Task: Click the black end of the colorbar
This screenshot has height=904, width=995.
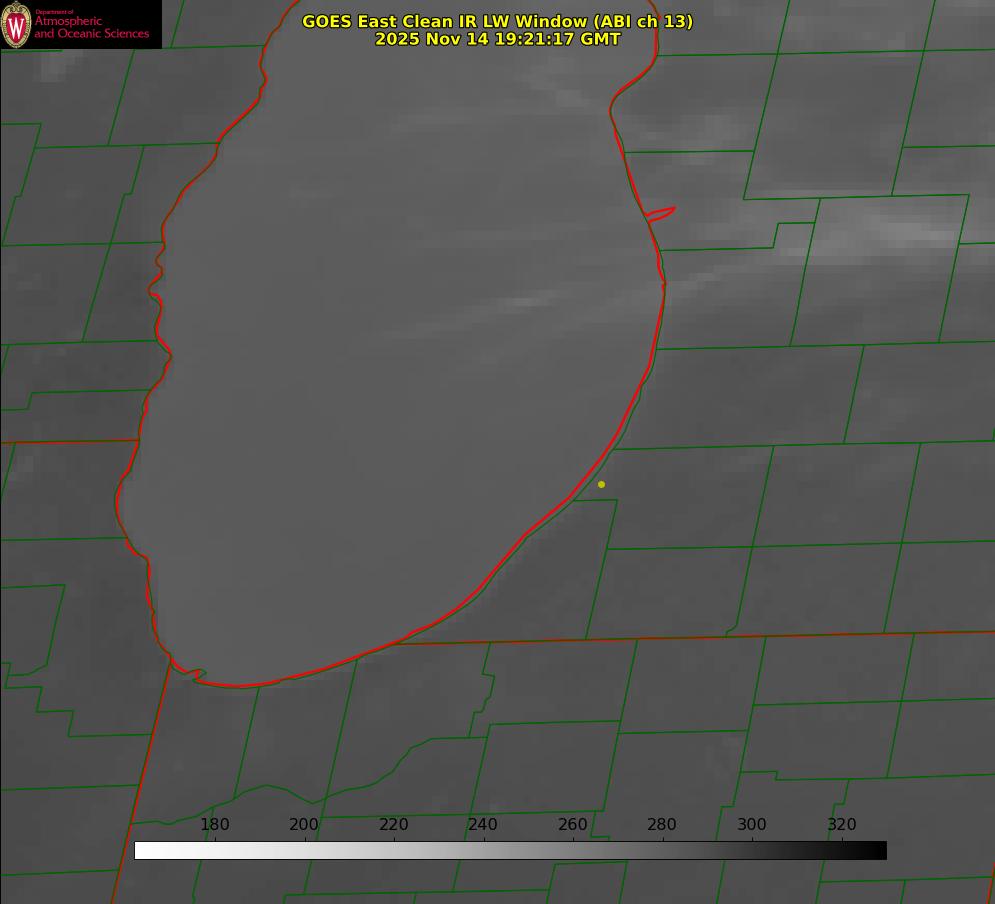Action: point(879,851)
